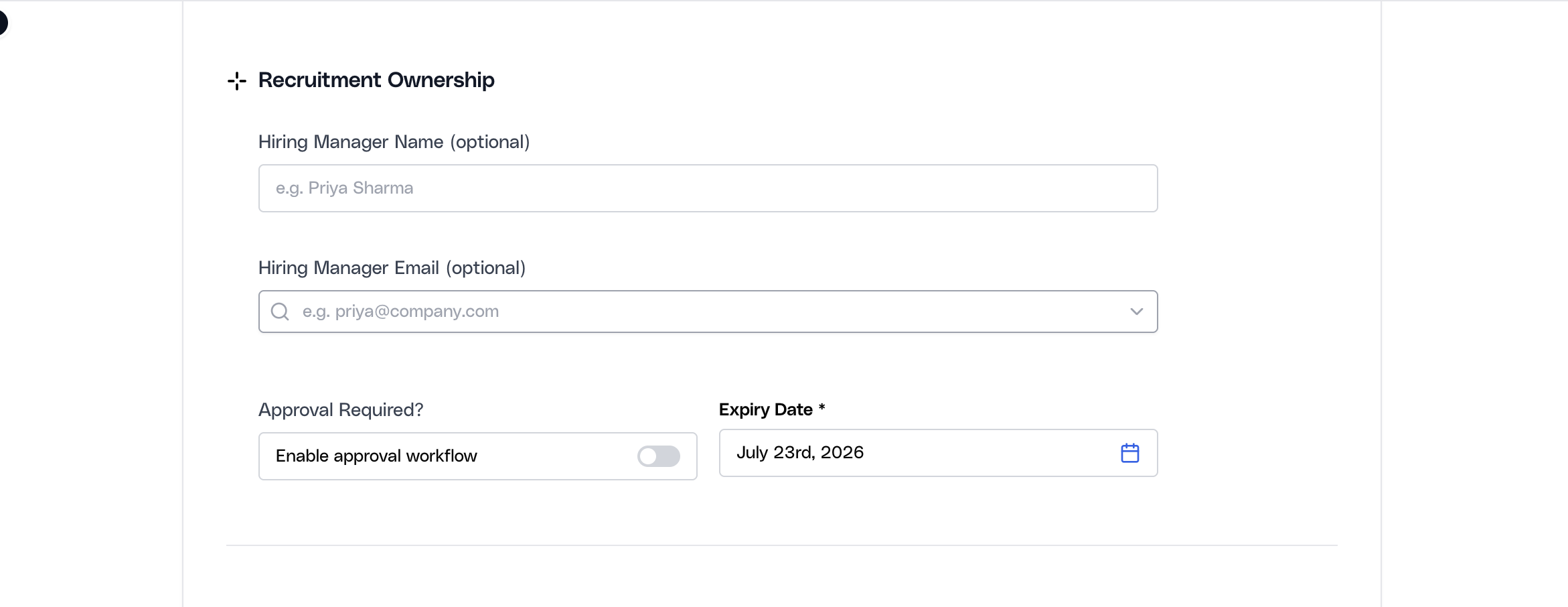Click the toggle switch knob in Approval Required box
This screenshot has height=607, width=1568.
[649, 456]
